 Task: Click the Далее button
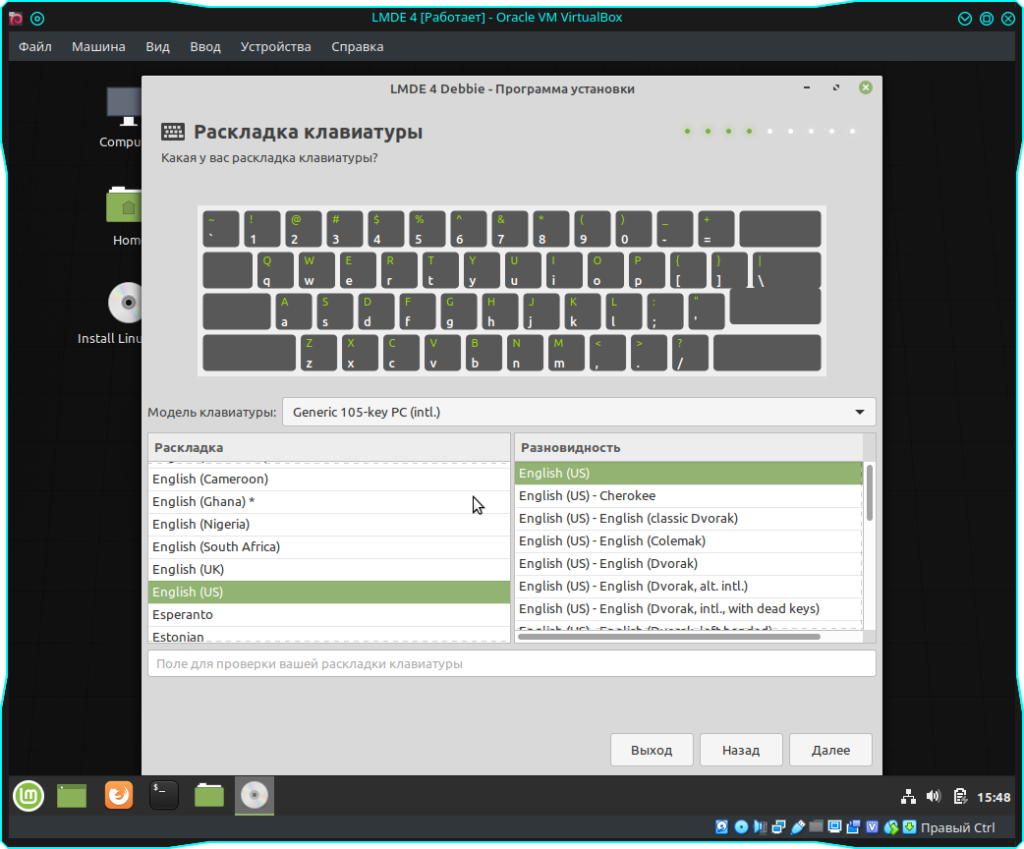coord(830,750)
